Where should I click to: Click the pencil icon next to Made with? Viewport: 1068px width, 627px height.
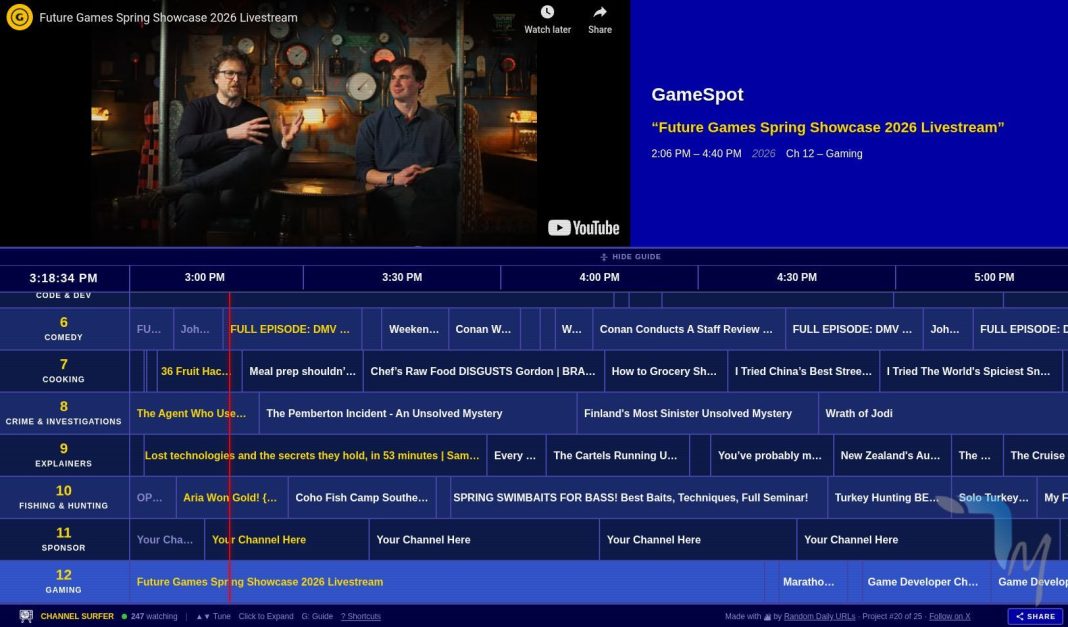(767, 616)
